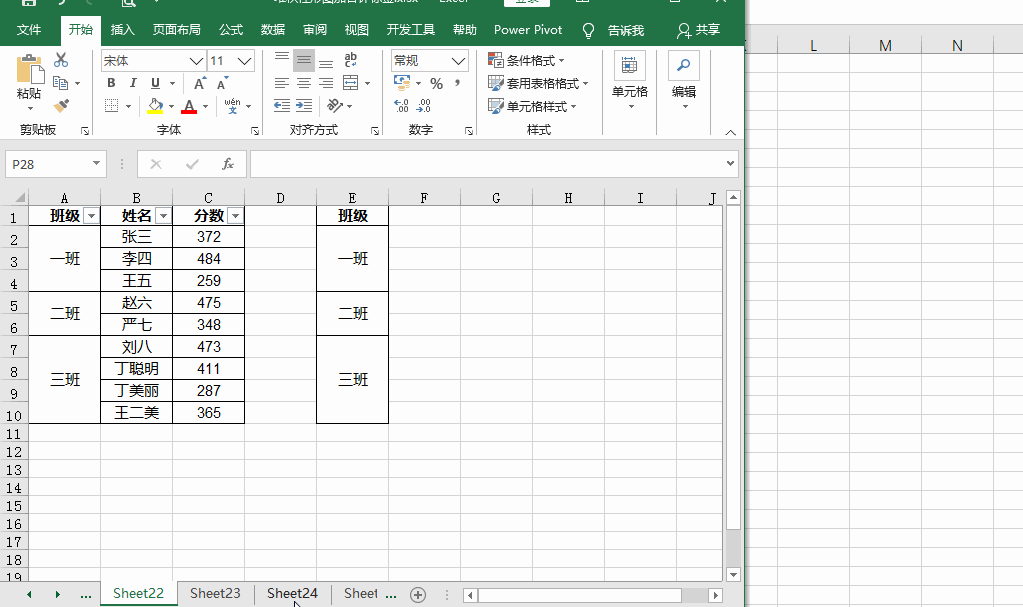1023x607 pixels.
Task: Increase font size with large A
Action: tap(200, 83)
